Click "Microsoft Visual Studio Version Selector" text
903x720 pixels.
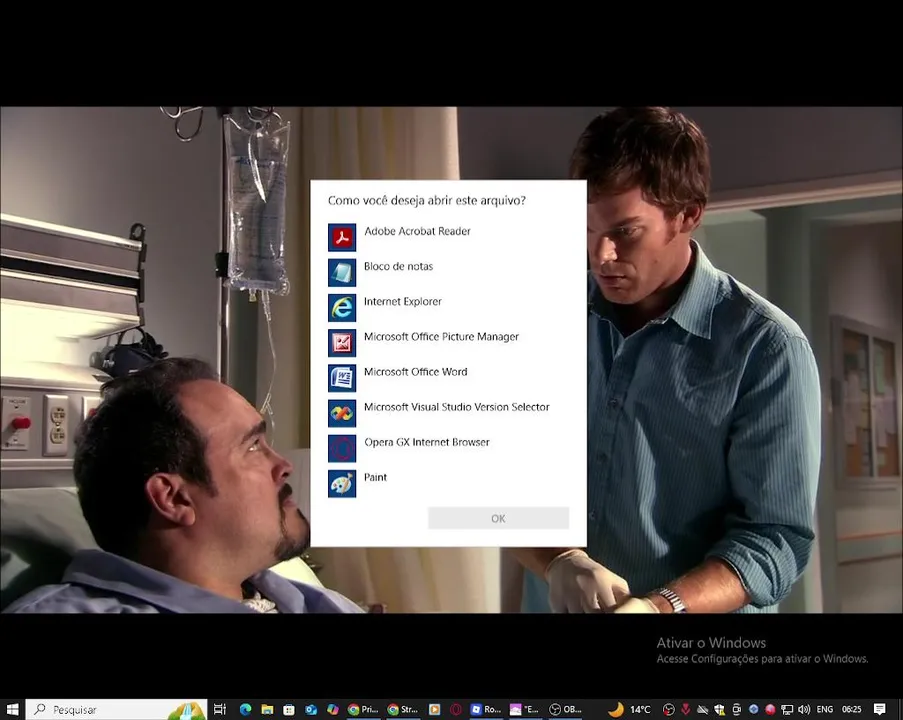point(457,407)
